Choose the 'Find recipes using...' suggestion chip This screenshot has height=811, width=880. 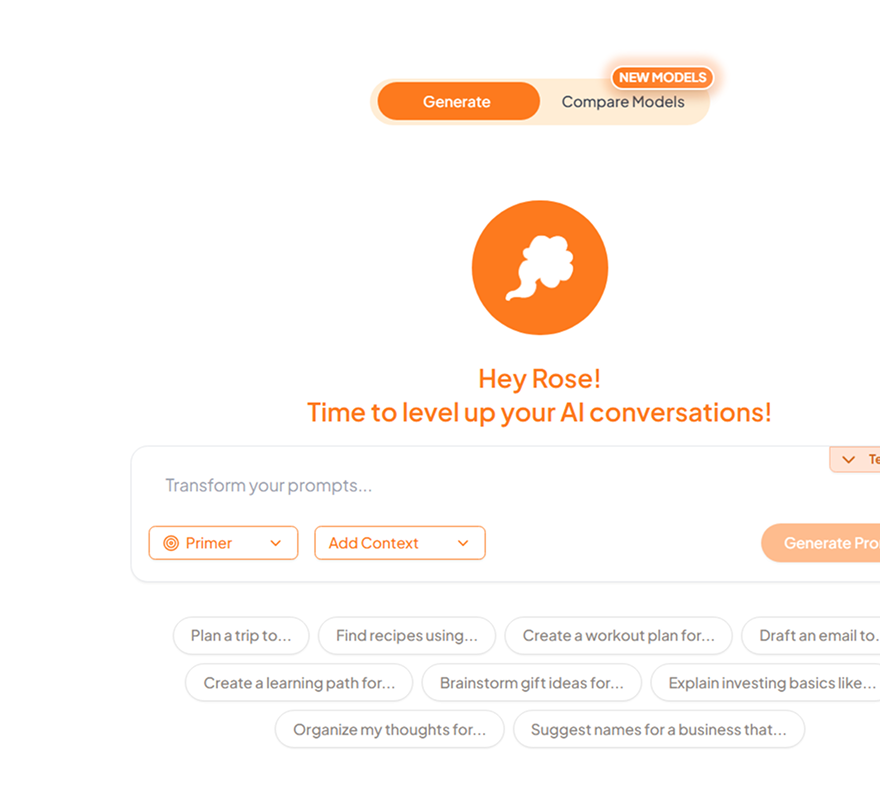[406, 635]
